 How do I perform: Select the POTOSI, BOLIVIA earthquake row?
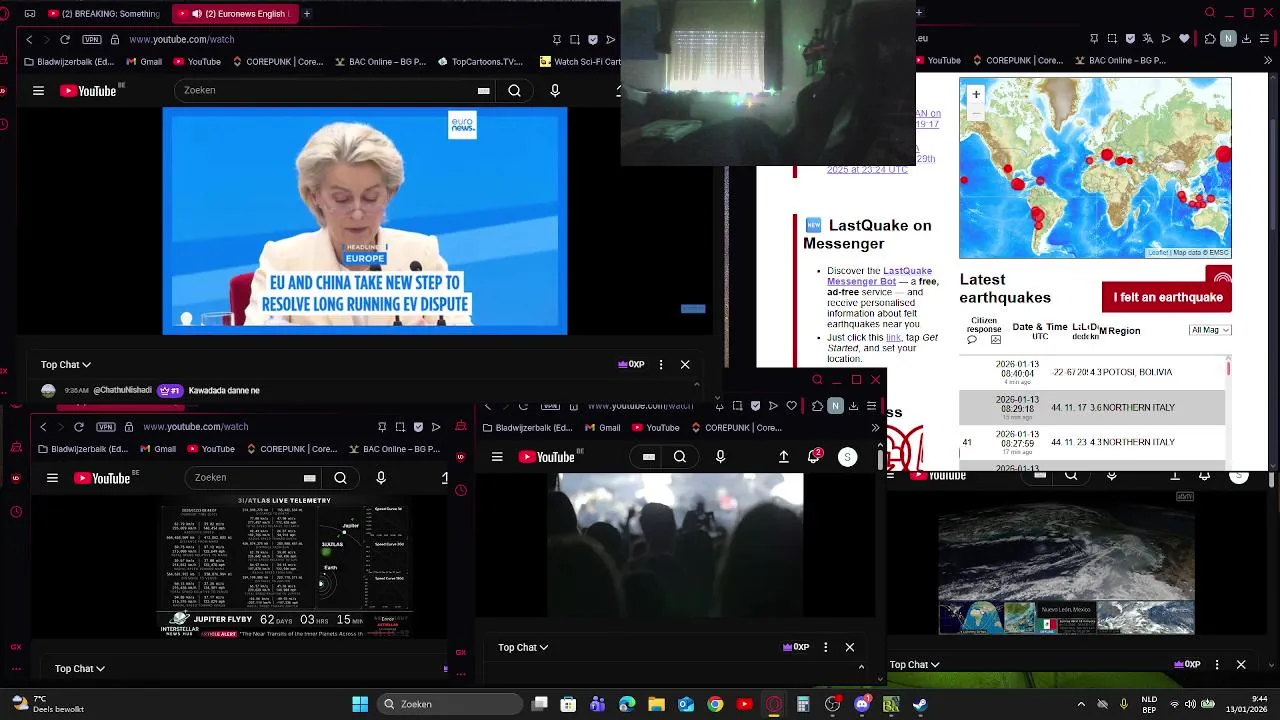1092,372
